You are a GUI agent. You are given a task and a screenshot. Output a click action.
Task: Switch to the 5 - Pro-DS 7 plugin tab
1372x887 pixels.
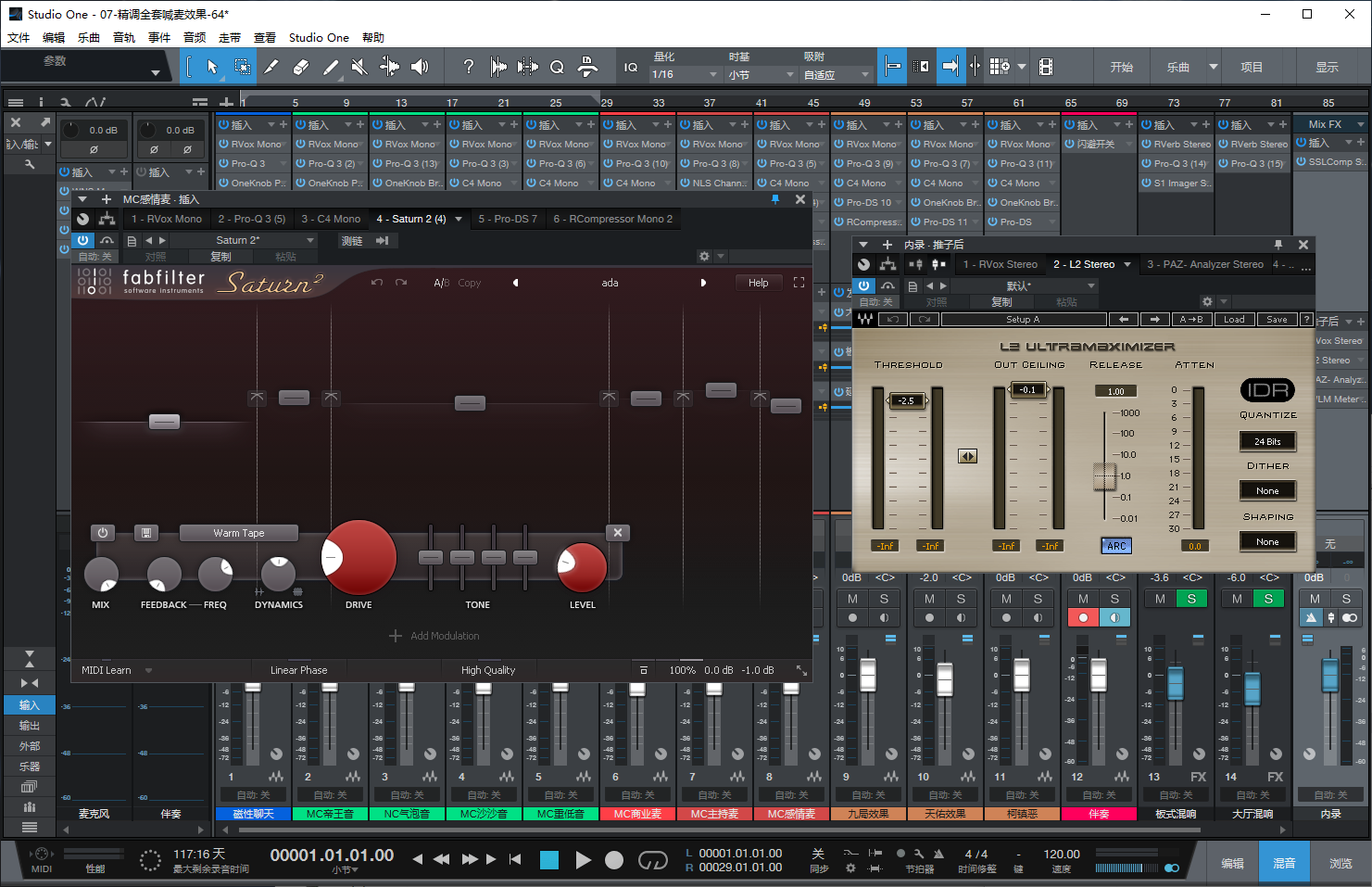click(x=507, y=219)
